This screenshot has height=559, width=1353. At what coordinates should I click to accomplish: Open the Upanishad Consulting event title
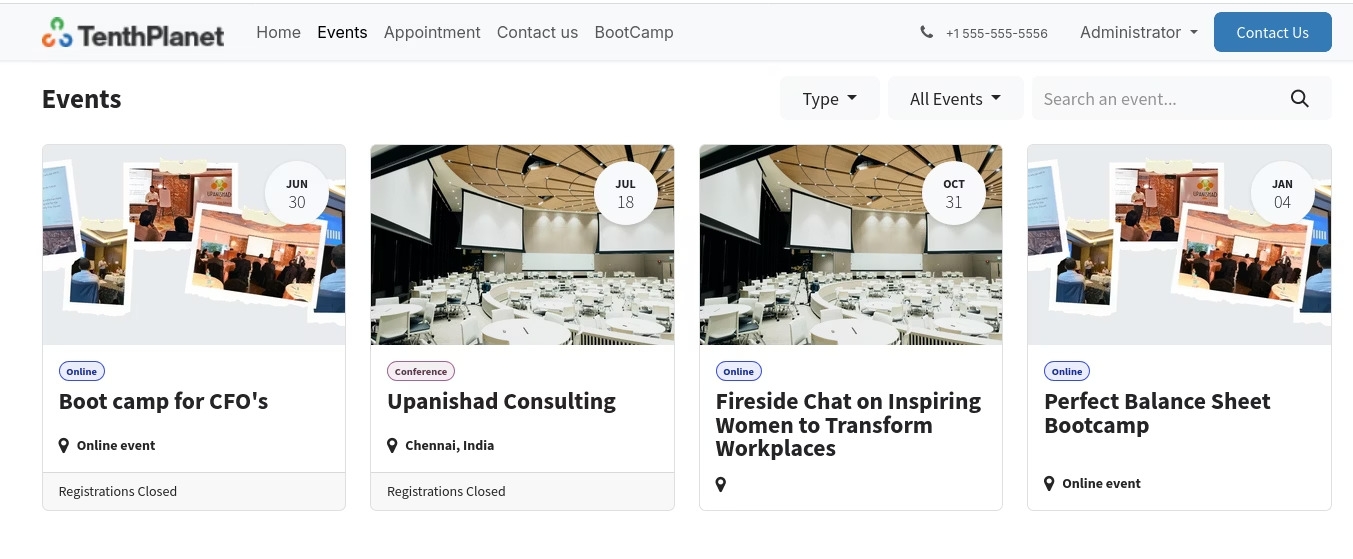coord(501,401)
